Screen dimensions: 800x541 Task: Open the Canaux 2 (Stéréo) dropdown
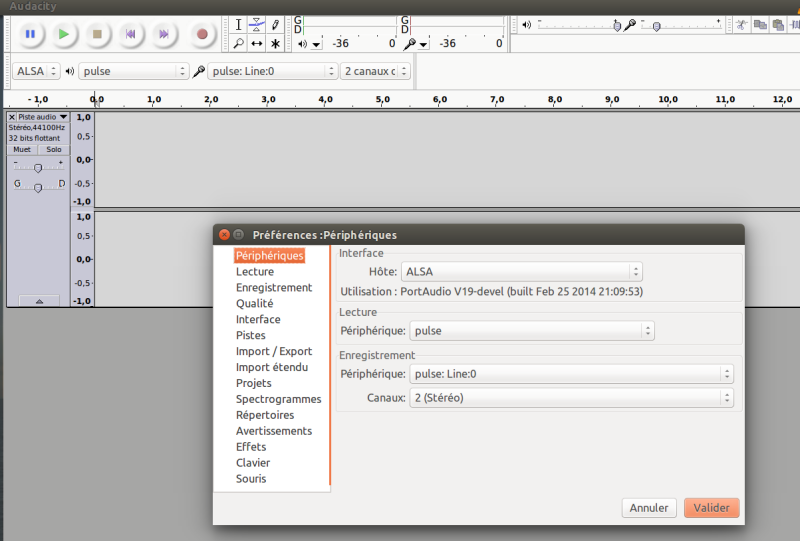[x=571, y=398]
